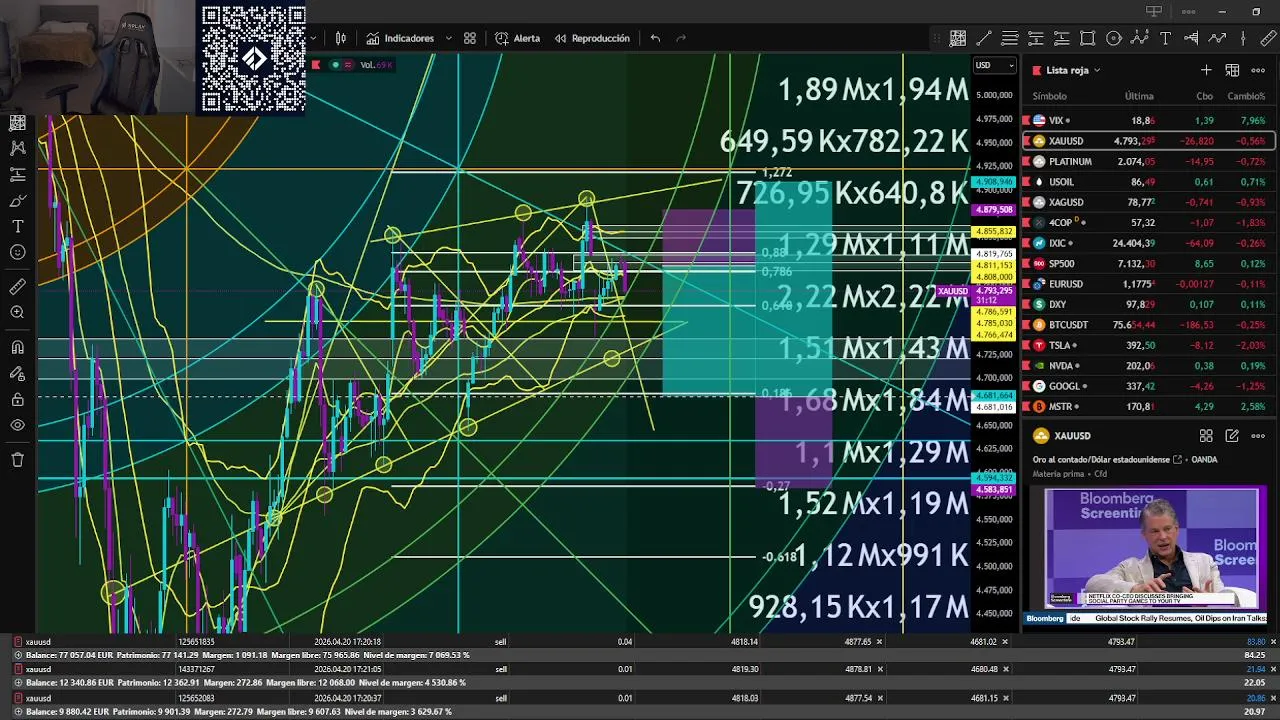Sort watchlist by Última column
Screen dimensions: 1280x720
click(1139, 96)
